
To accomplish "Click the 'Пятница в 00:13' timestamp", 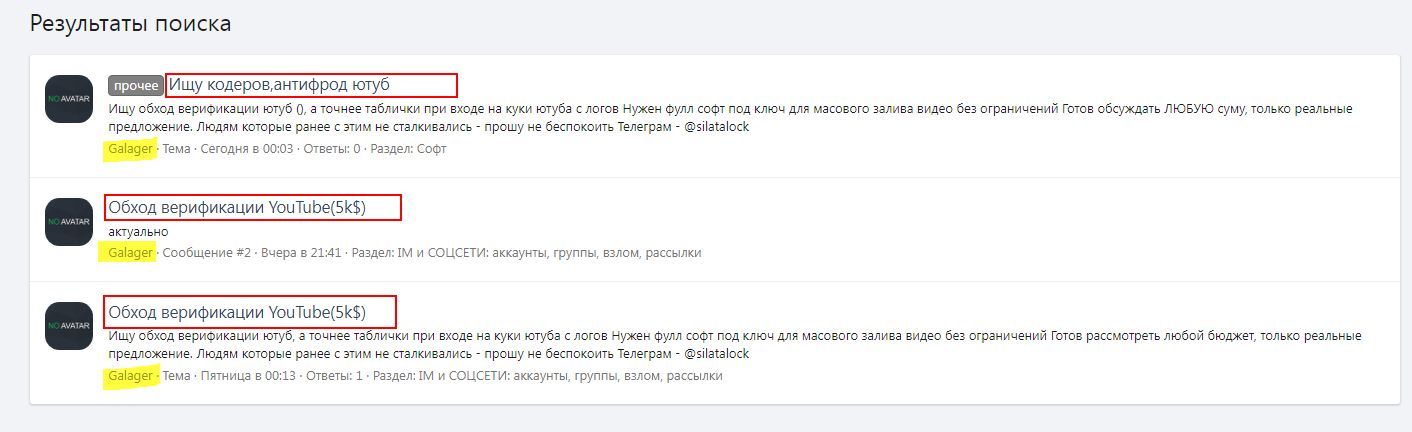I will pyautogui.click(x=249, y=376).
